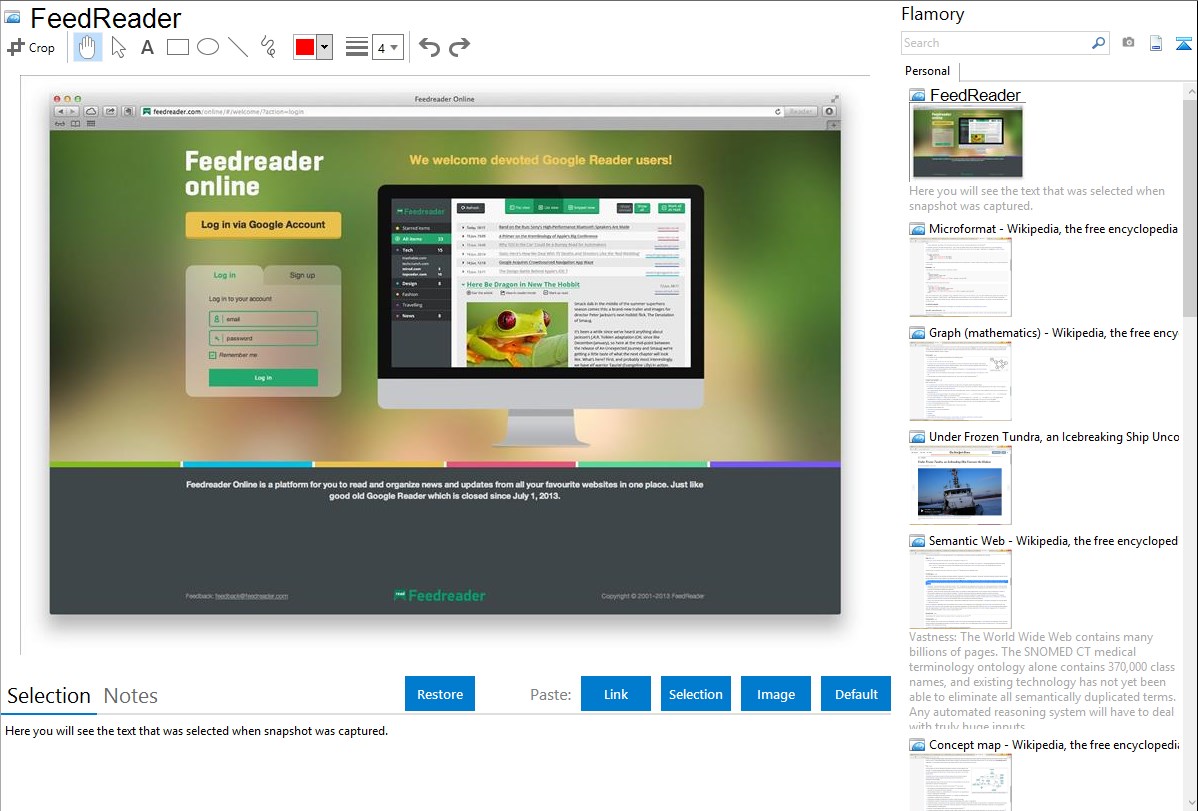Pick the rectangle drawing tool
Screen dimensions: 1198x811
177,47
